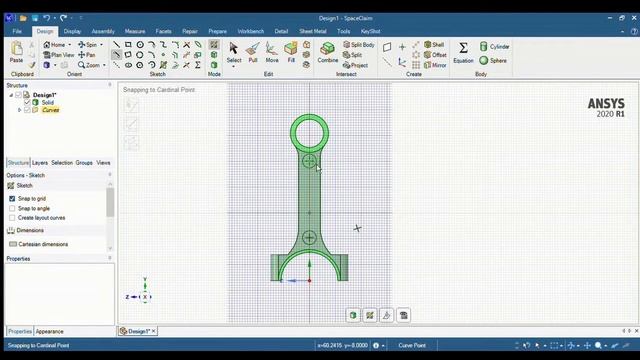640x360 pixels.
Task: Click the Open folder icon in title bar
Action: pyautogui.click(x=23, y=18)
